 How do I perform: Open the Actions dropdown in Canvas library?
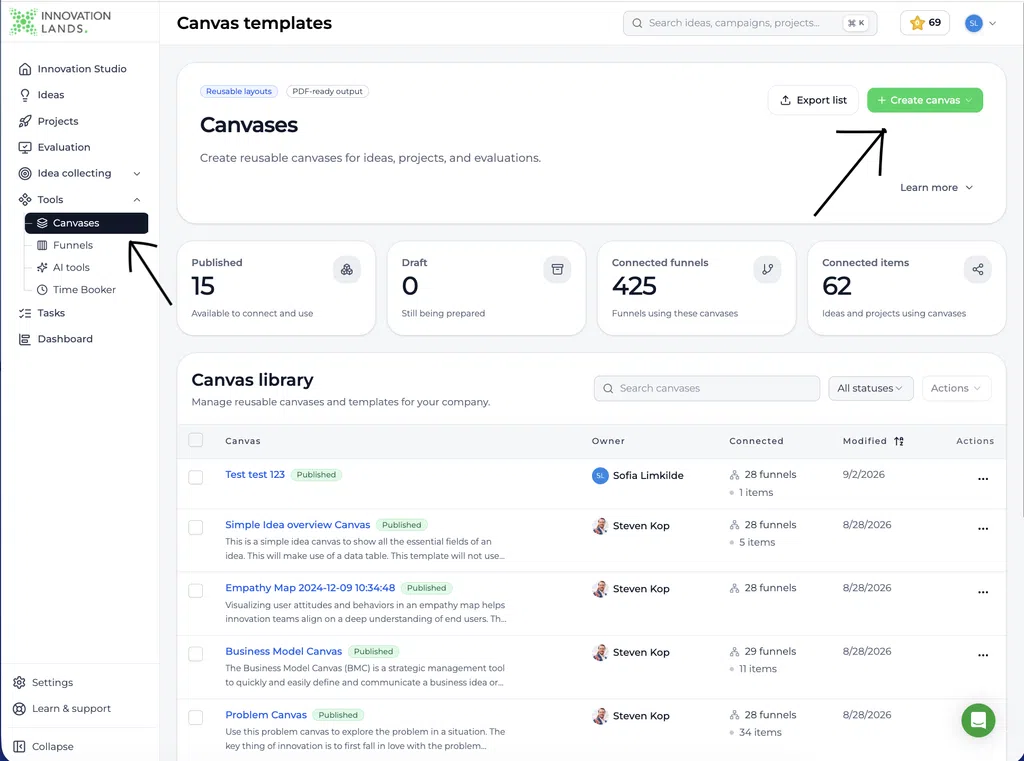956,388
